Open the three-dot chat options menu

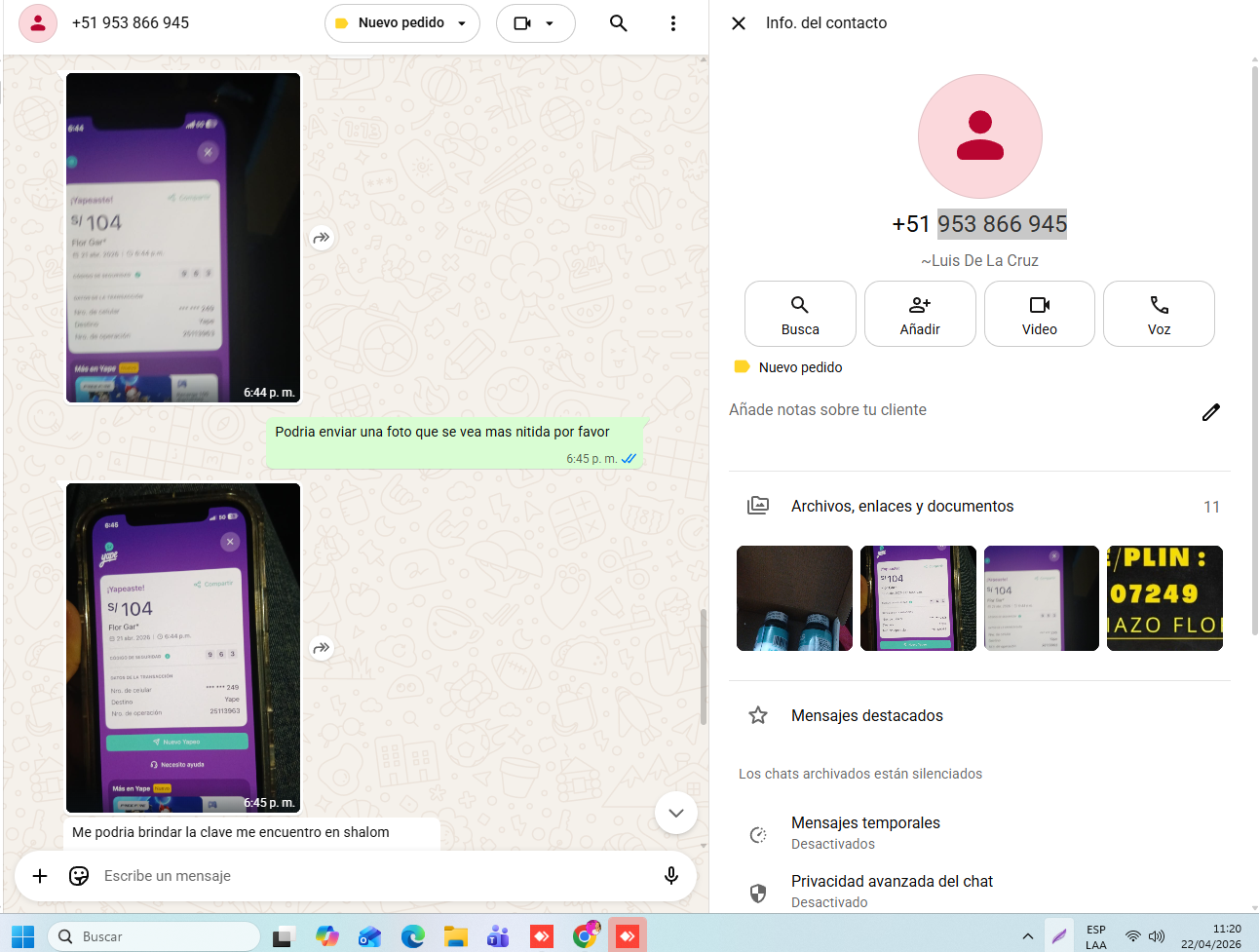click(672, 23)
